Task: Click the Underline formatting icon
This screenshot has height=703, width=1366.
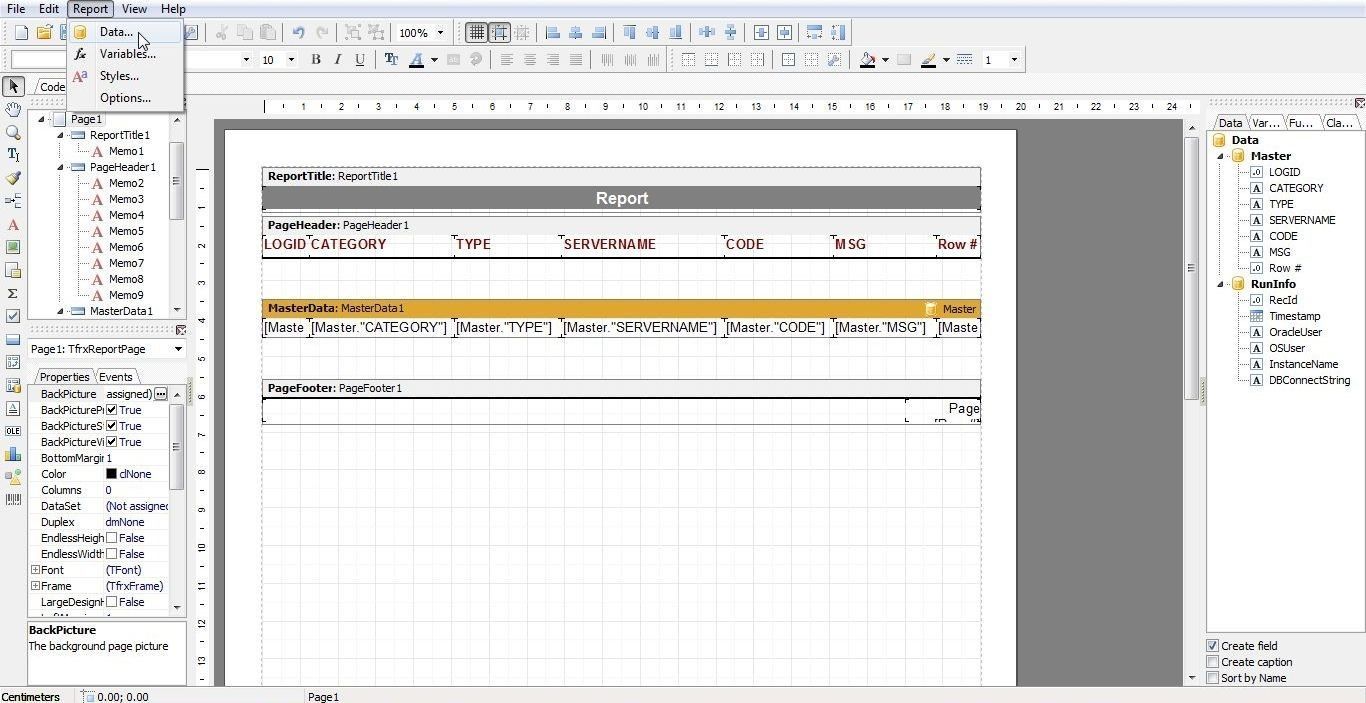Action: (x=360, y=60)
